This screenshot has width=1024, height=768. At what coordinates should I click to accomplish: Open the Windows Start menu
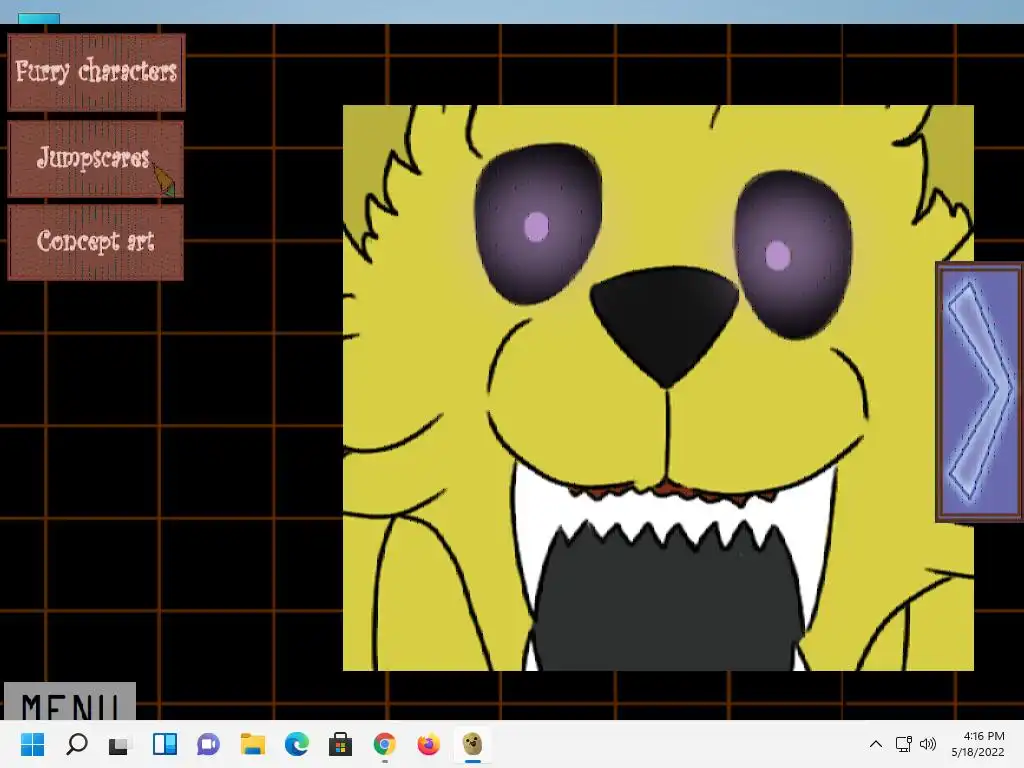[x=33, y=744]
